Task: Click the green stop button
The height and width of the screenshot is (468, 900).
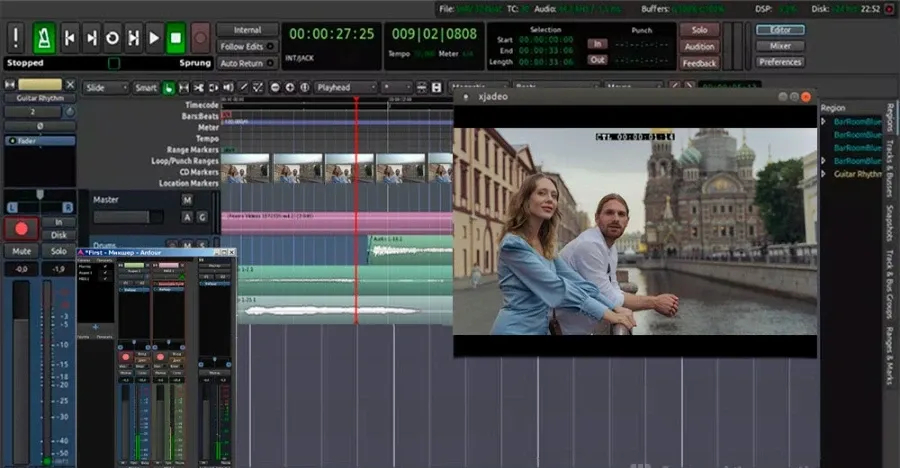Action: [176, 38]
